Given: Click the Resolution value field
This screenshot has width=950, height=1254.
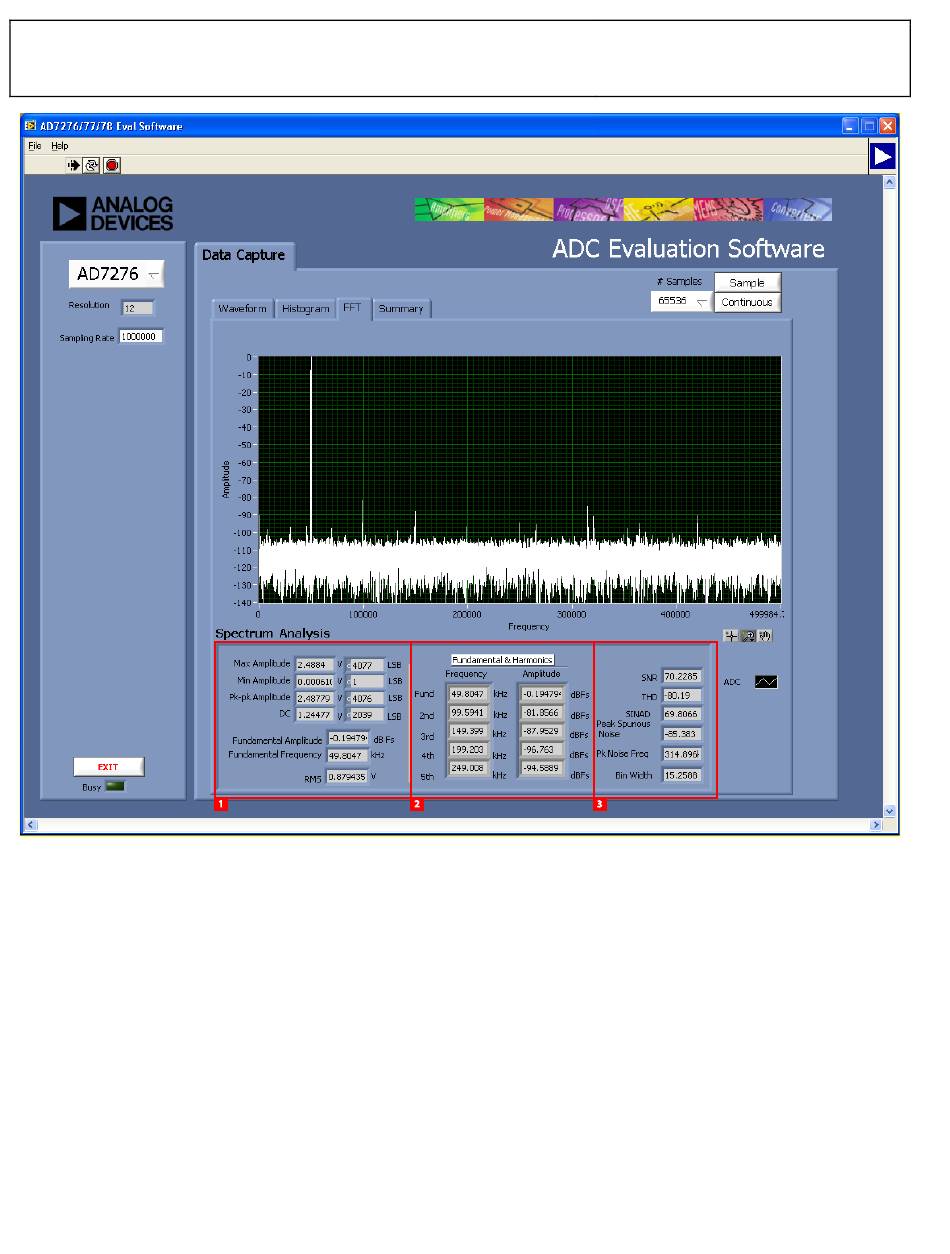Looking at the screenshot, I should 137,307.
